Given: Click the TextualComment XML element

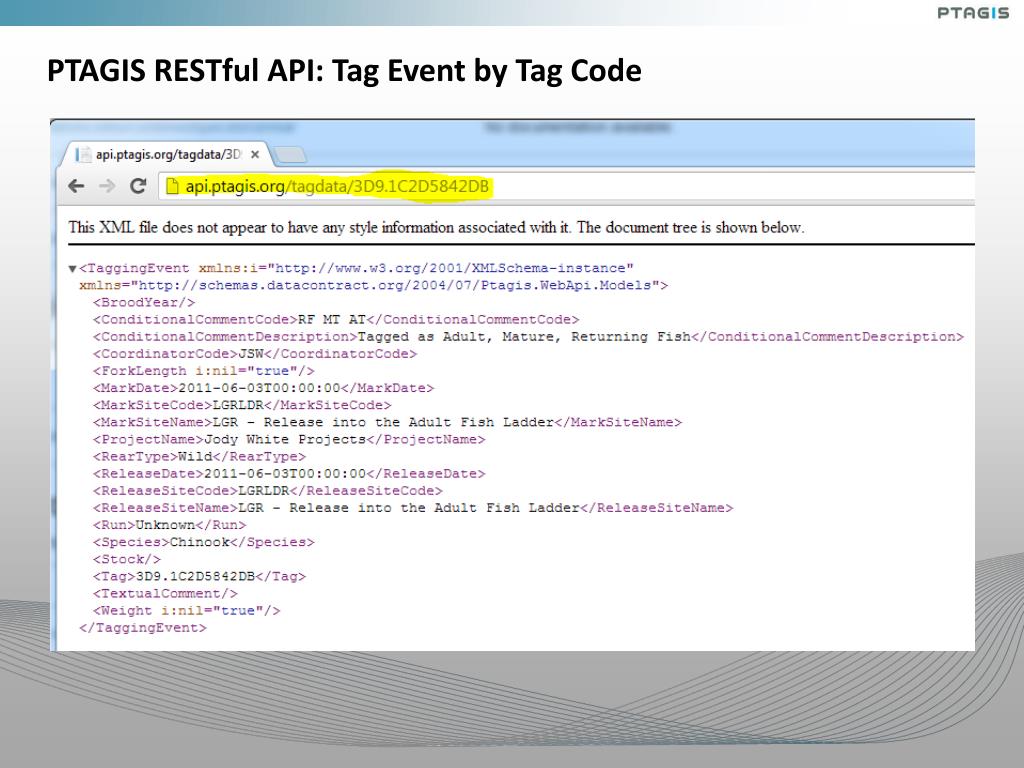Looking at the screenshot, I should (x=165, y=593).
